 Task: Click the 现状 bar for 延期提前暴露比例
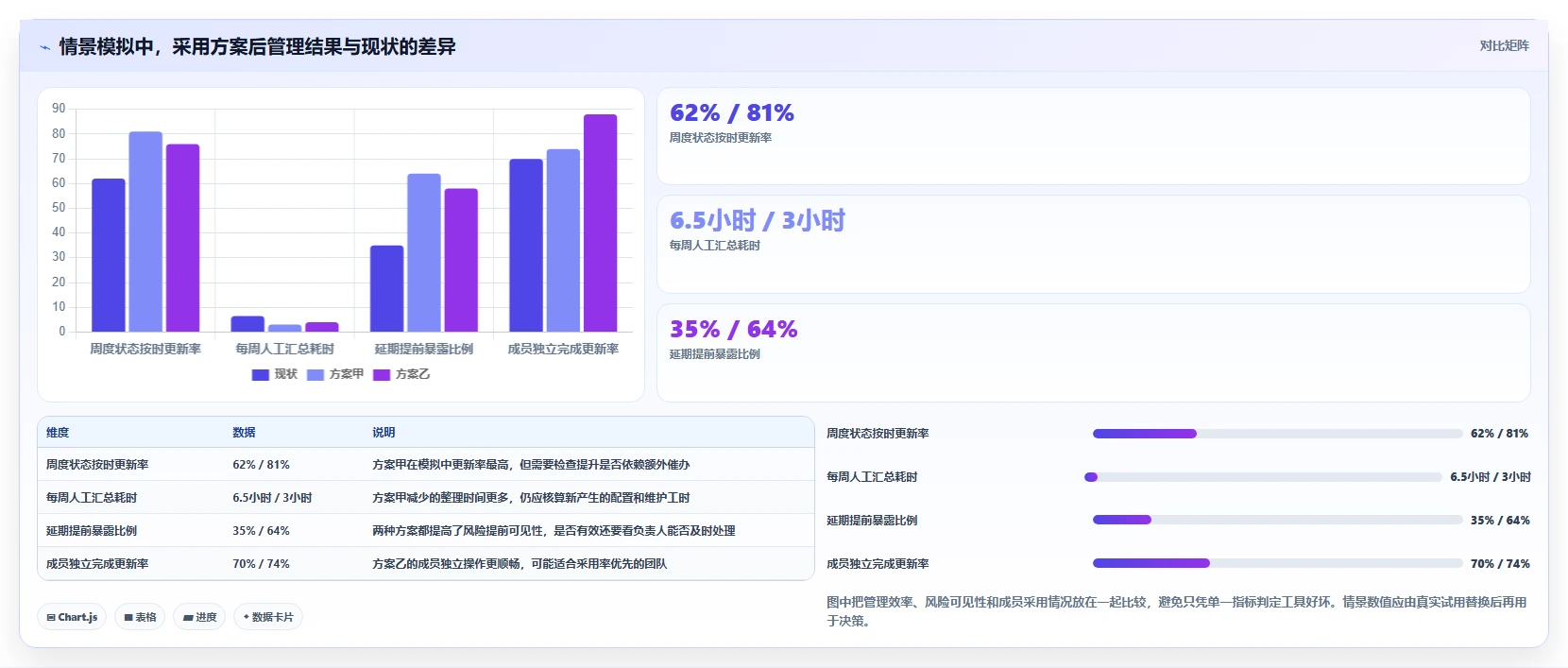(x=386, y=288)
